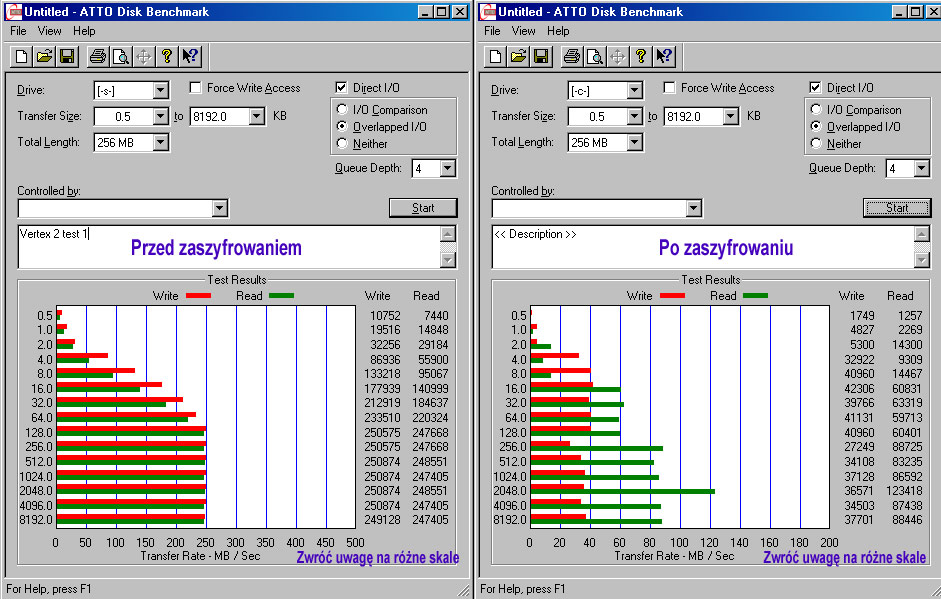Open View menu in right window

[x=523, y=31]
